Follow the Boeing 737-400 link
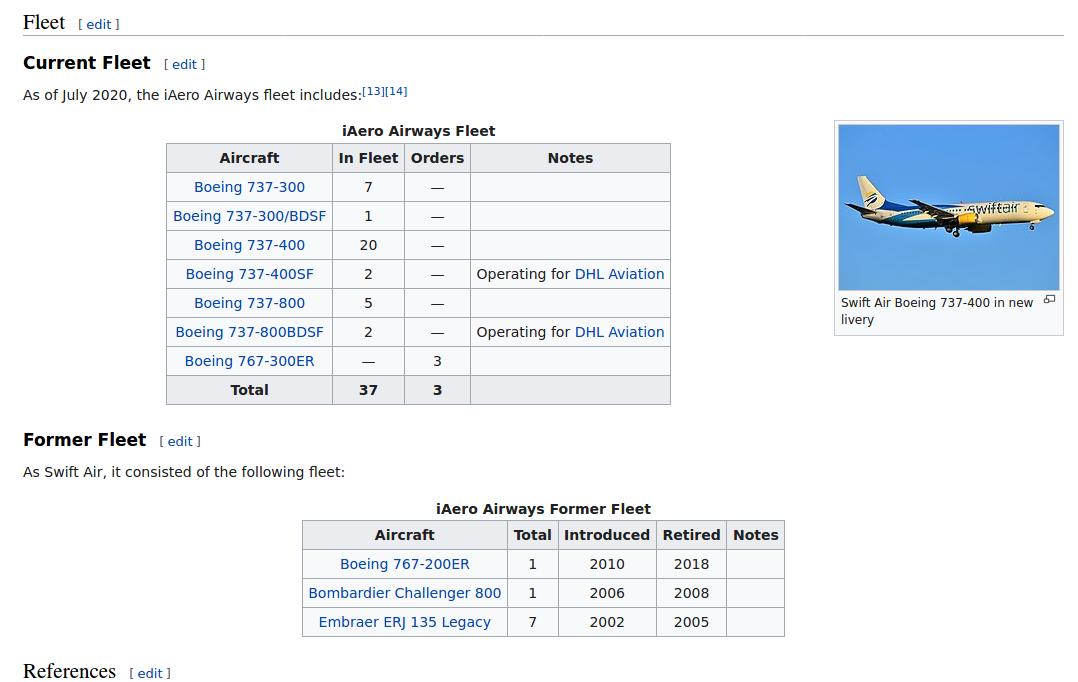Viewport: 1078px width, 682px height. [x=250, y=245]
